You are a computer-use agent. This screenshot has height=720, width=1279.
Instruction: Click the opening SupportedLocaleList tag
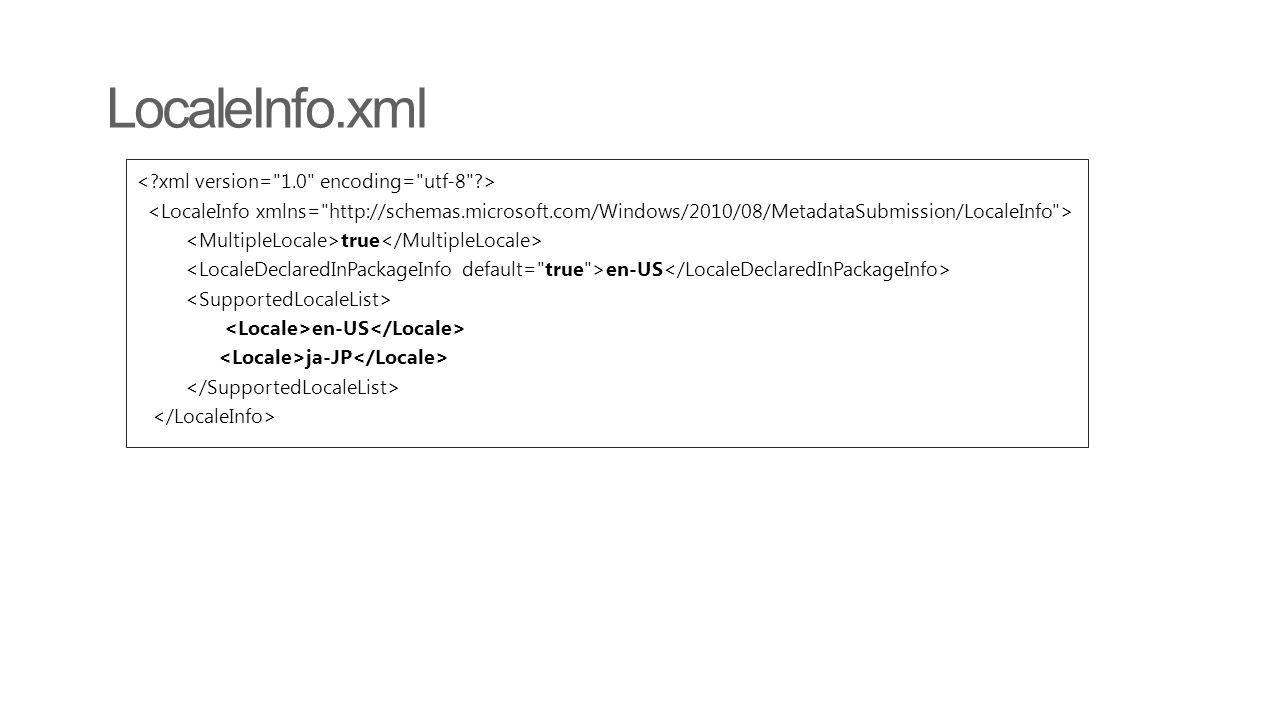(x=287, y=299)
